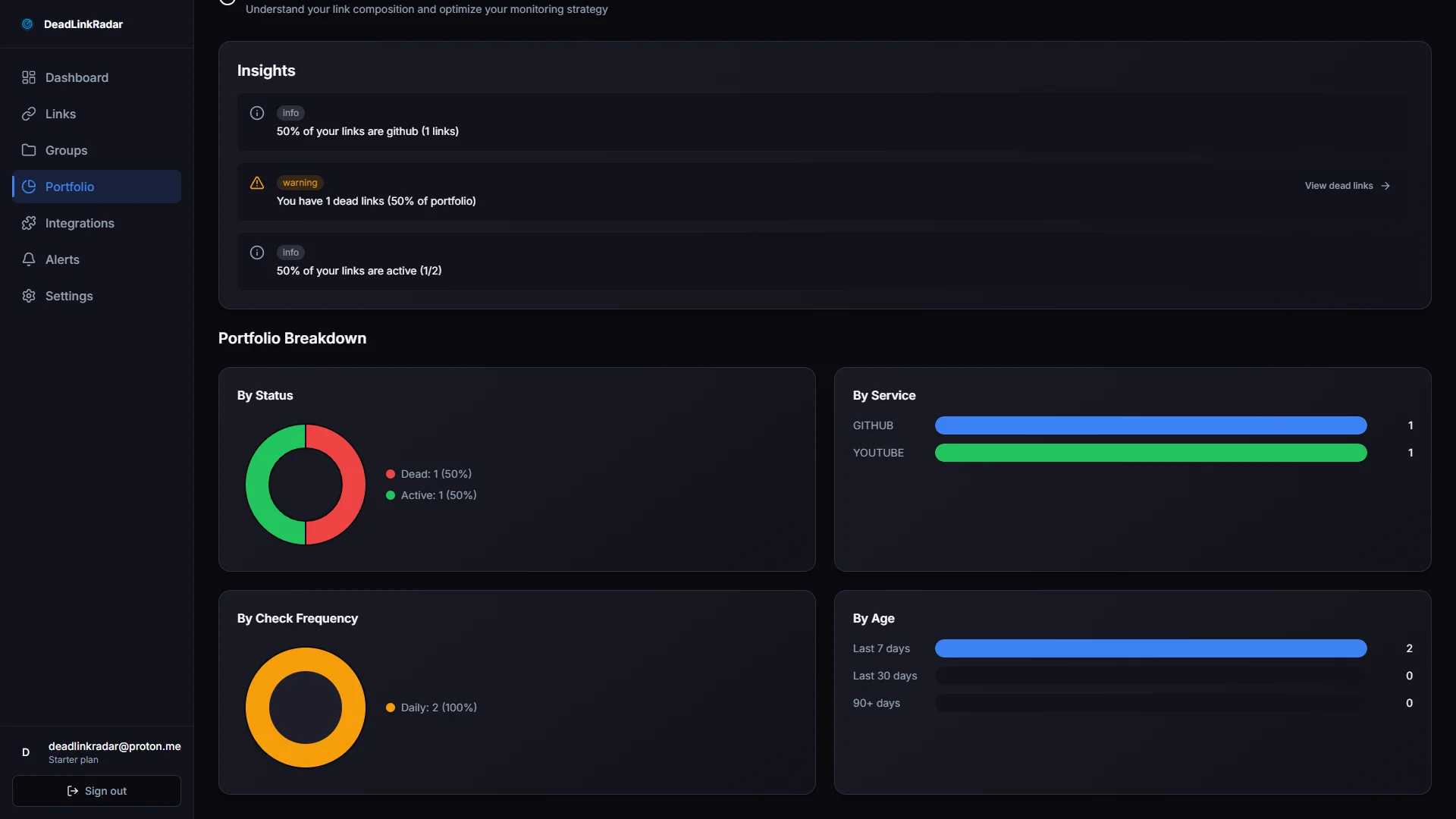1456x819 pixels.
Task: Click the blue GITHUB service bar
Action: pos(1150,425)
